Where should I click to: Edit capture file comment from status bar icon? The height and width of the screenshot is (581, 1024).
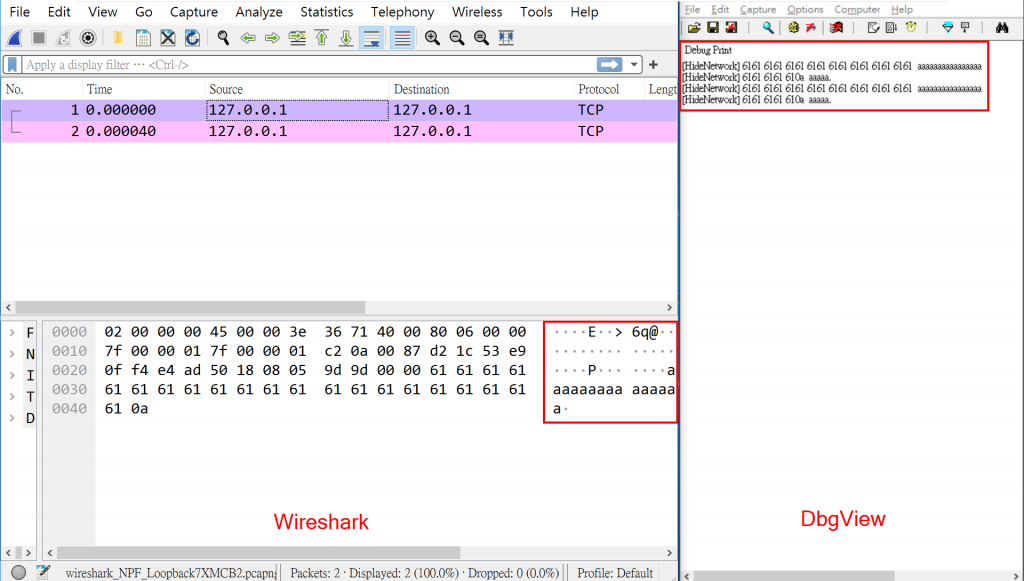43,573
